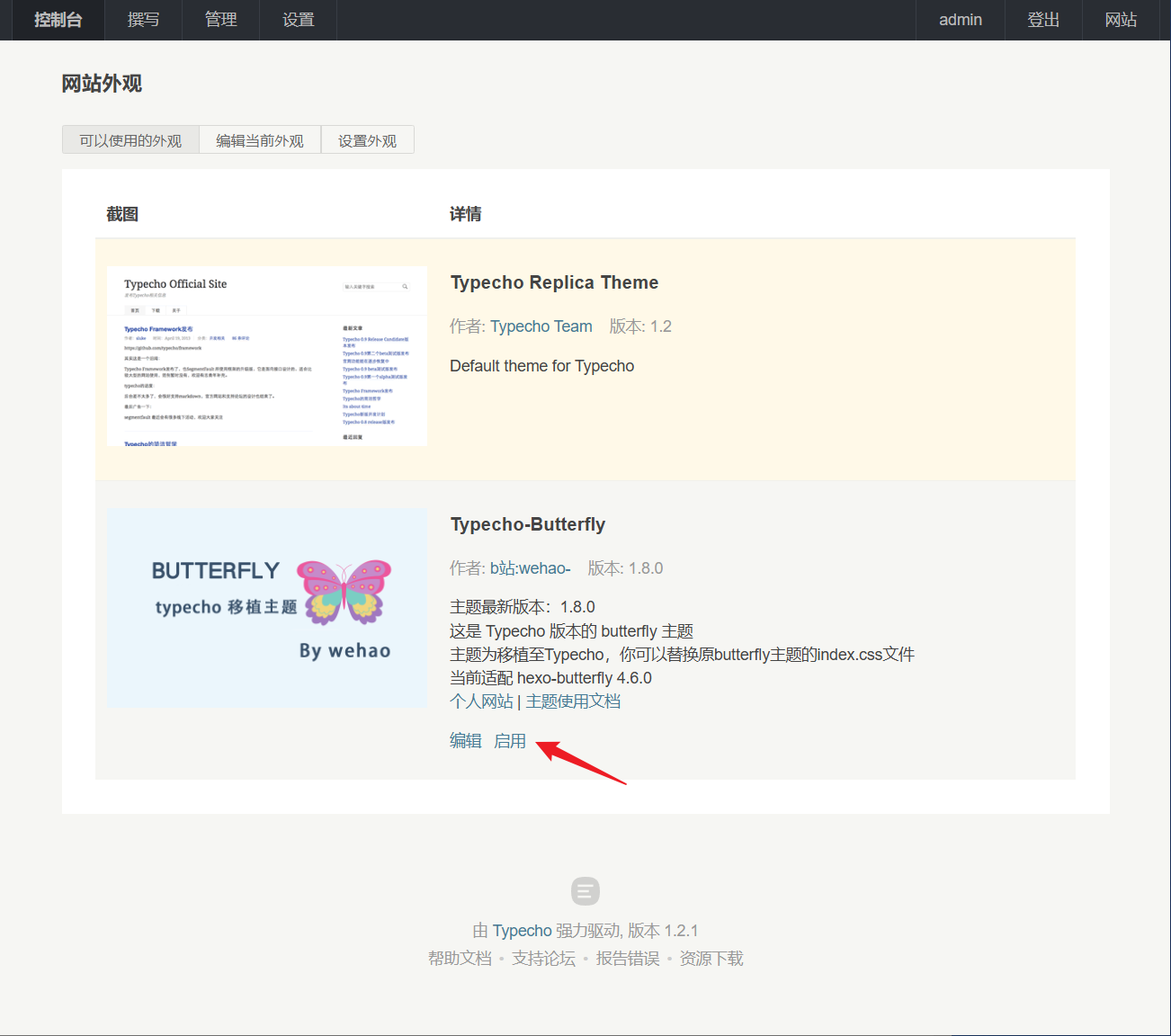Screen dimensions: 1171x1036
Task: Click the Butterfly theme preview image
Action: click(267, 608)
